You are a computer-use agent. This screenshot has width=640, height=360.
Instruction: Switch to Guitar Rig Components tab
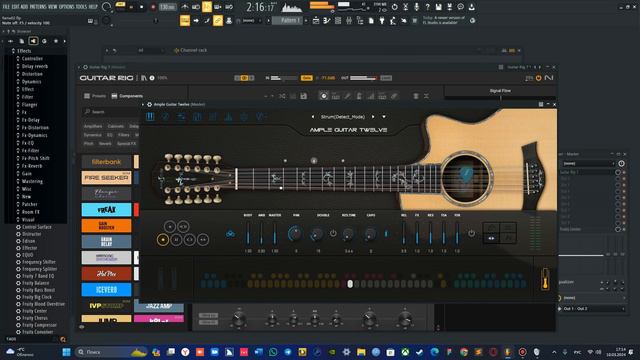point(127,96)
